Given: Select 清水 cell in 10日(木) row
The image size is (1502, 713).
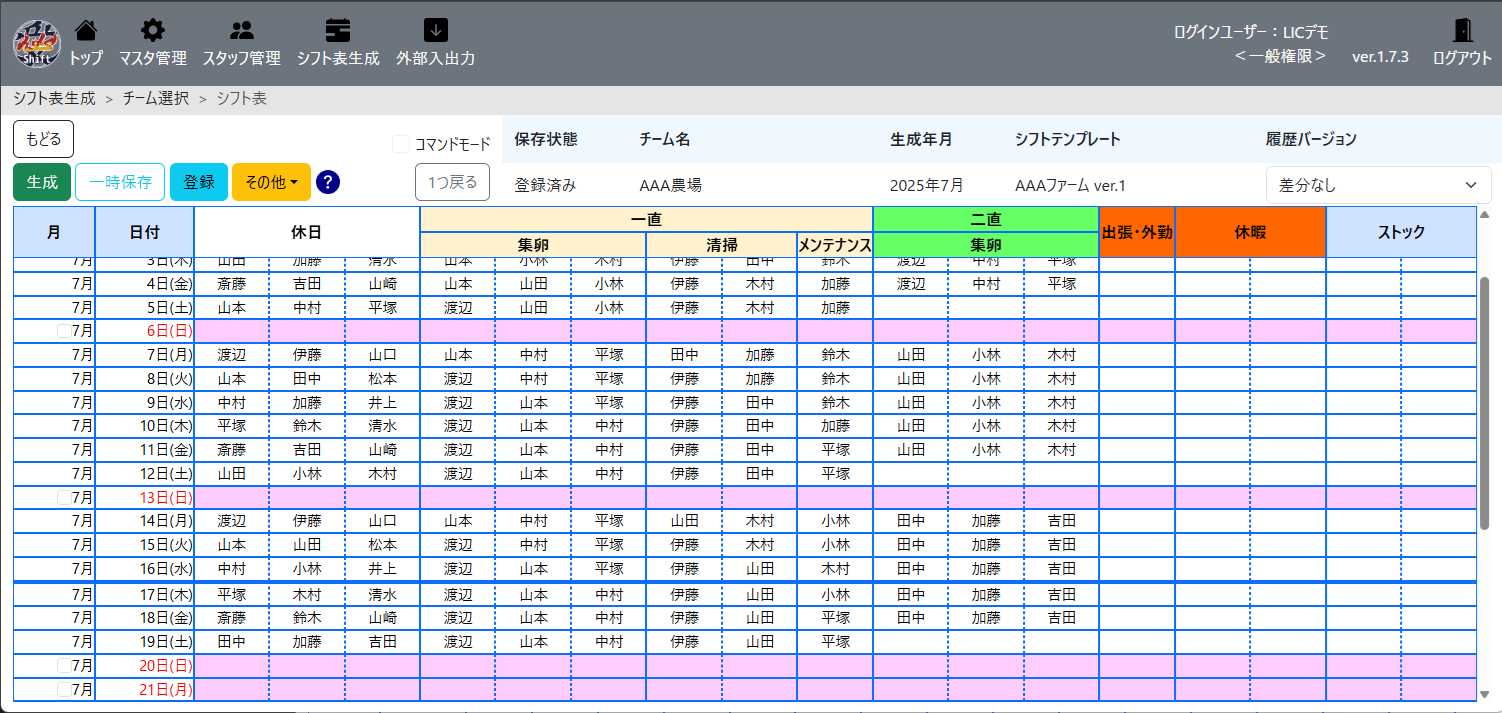Looking at the screenshot, I should (x=382, y=426).
